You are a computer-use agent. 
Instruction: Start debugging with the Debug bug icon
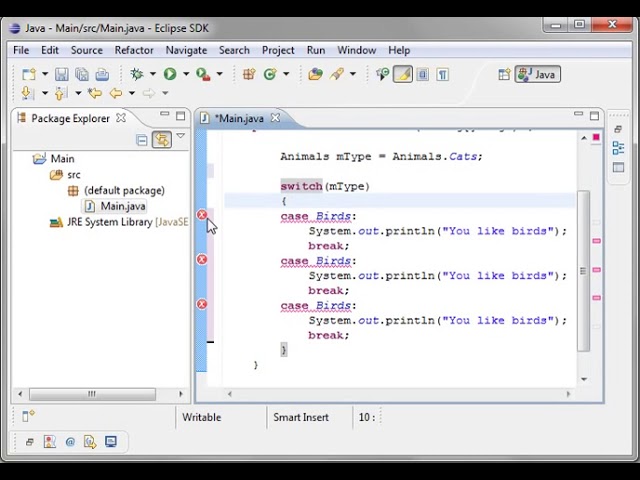[x=136, y=74]
